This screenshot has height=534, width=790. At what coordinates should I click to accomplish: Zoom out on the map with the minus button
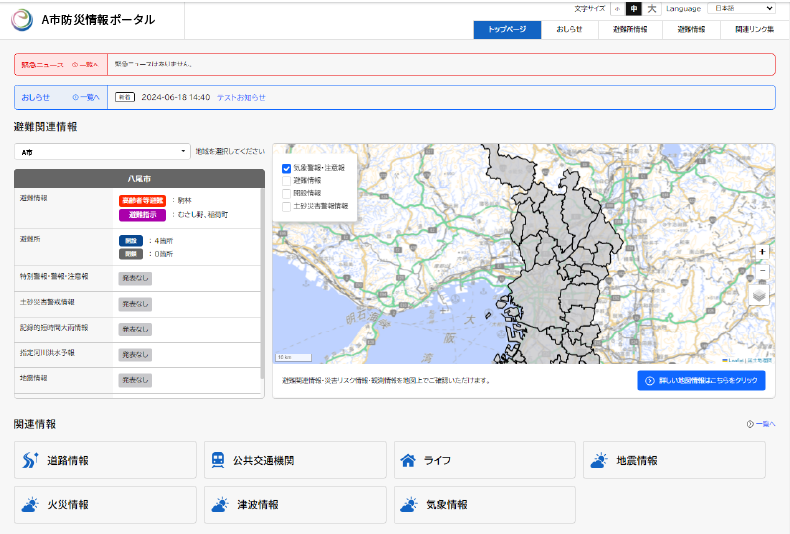pos(762,270)
